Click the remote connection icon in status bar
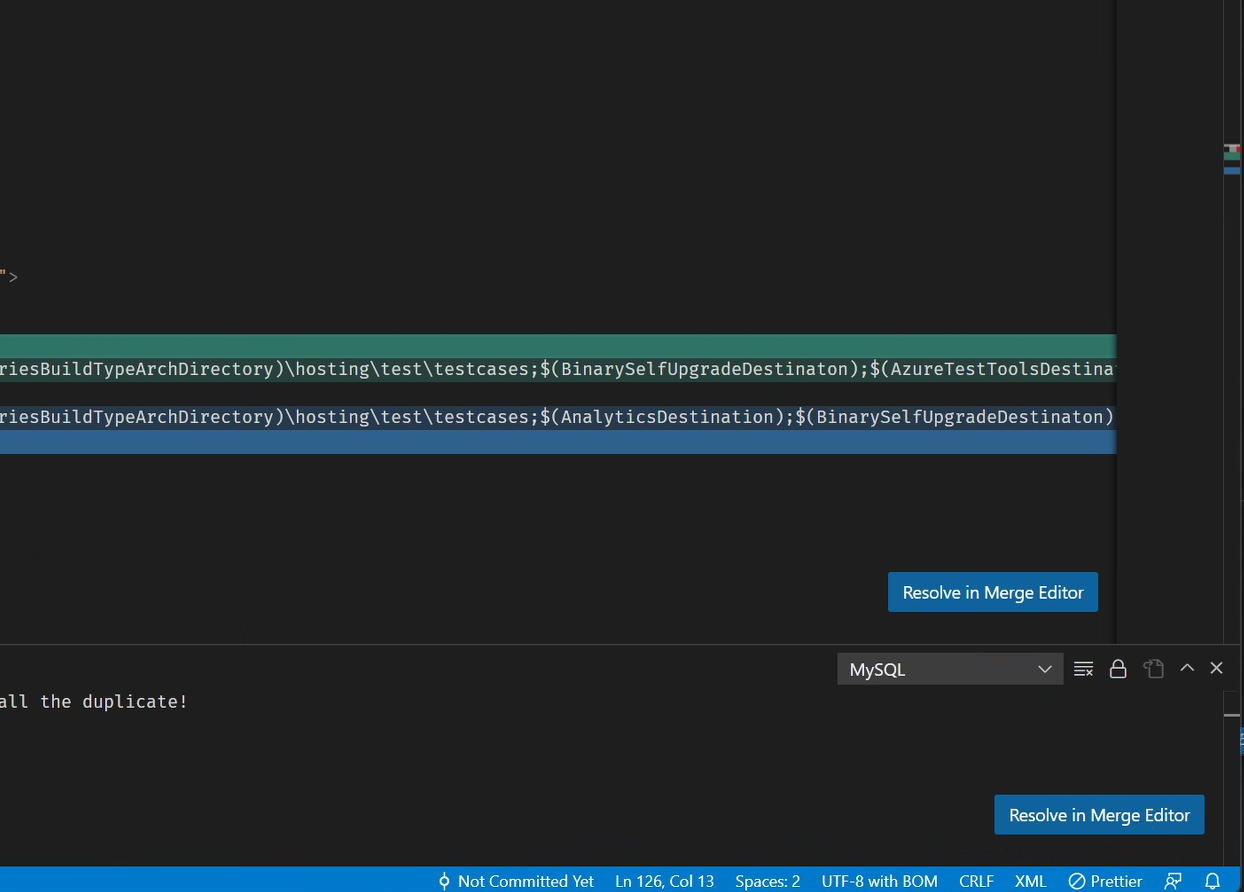1244x892 pixels. pyautogui.click(x=1172, y=881)
